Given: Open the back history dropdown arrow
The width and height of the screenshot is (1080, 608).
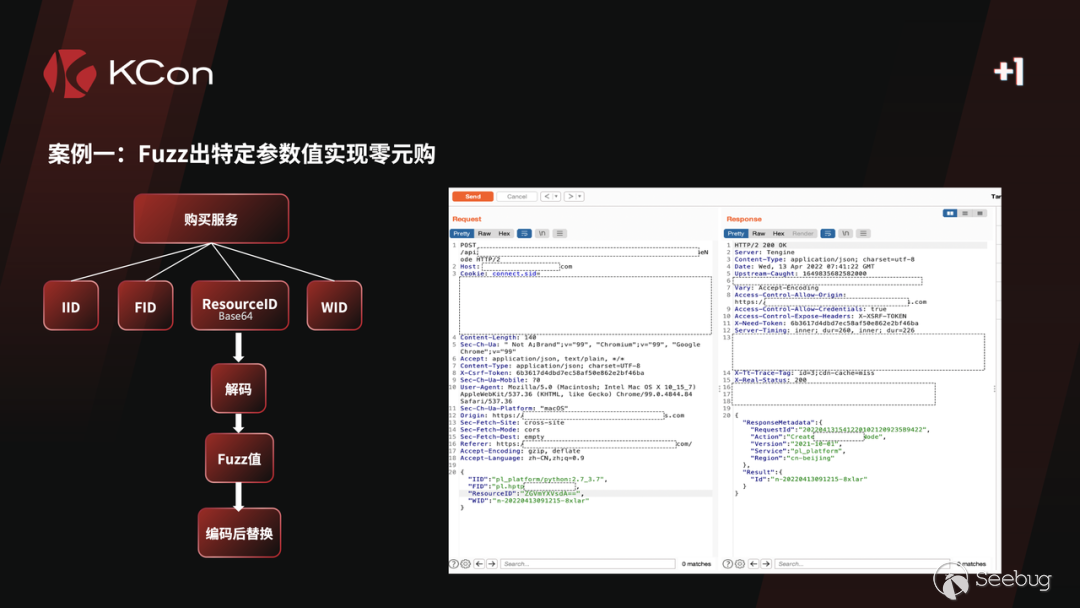Looking at the screenshot, I should click(557, 197).
